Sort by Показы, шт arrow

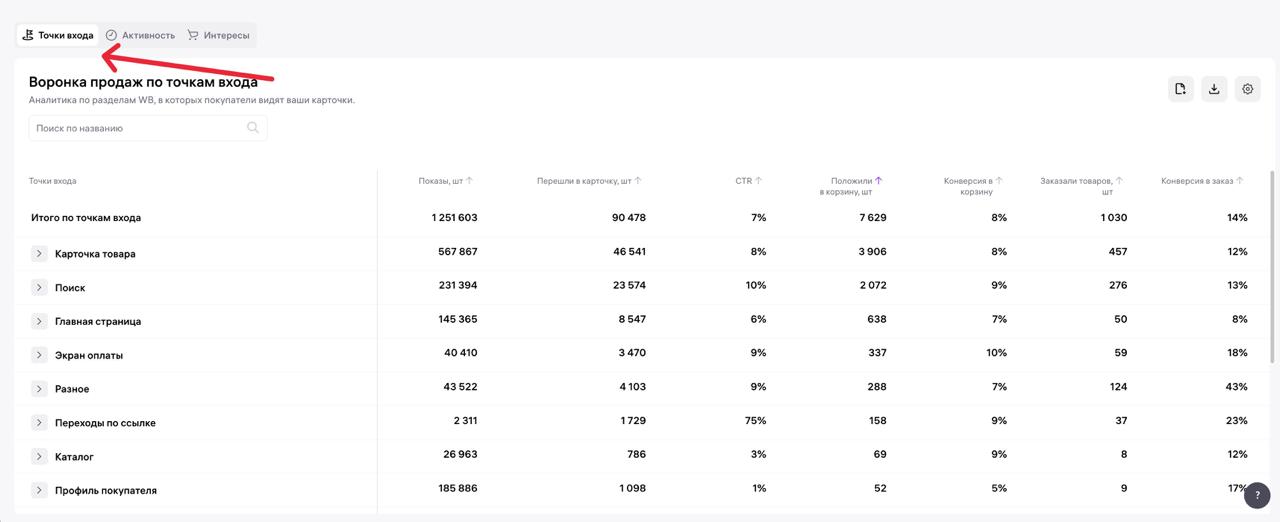click(x=470, y=181)
